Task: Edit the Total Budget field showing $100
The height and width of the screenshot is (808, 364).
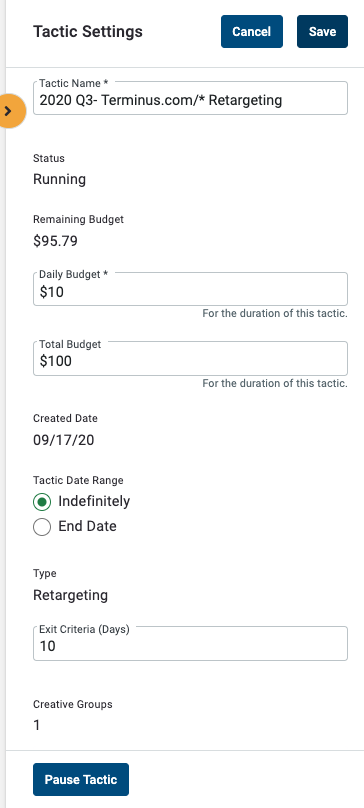Action: click(190, 359)
